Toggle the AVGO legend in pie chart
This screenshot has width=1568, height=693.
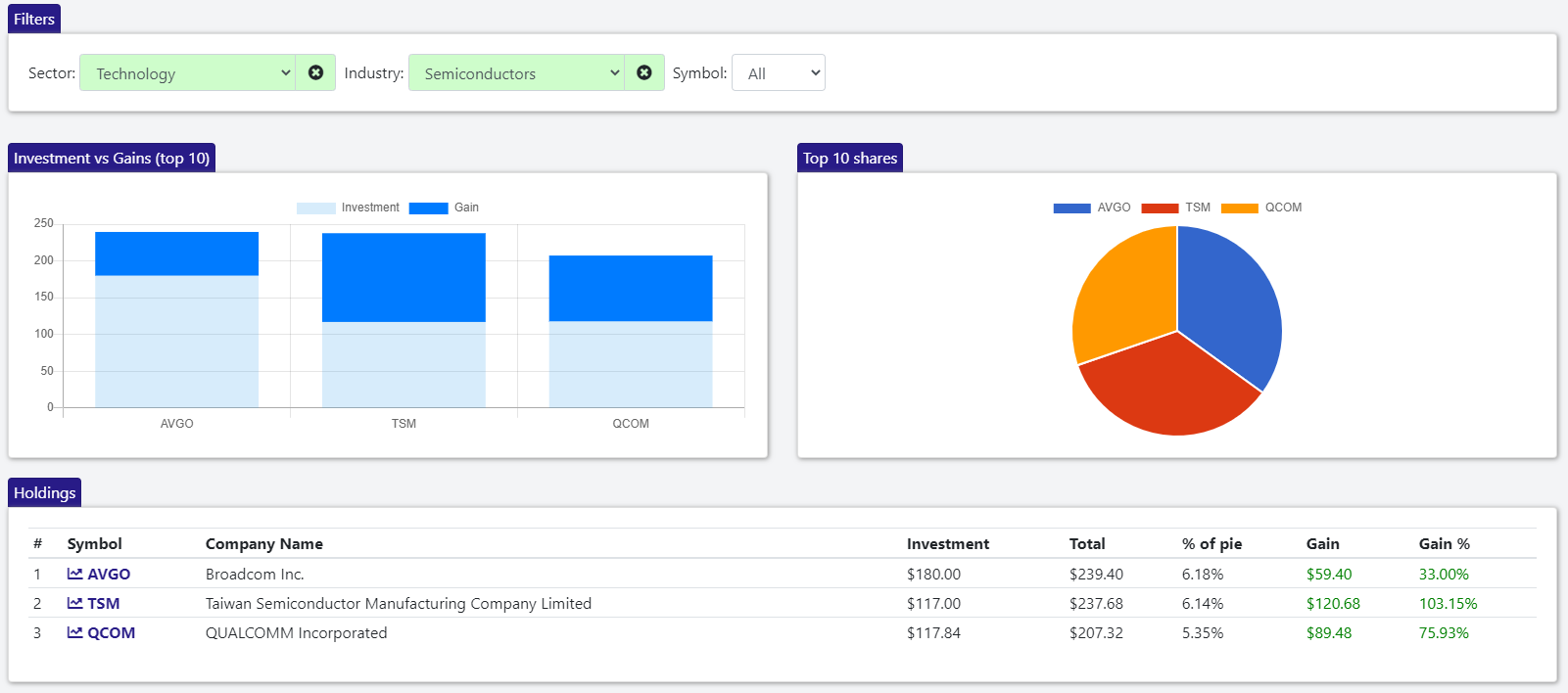point(1092,208)
